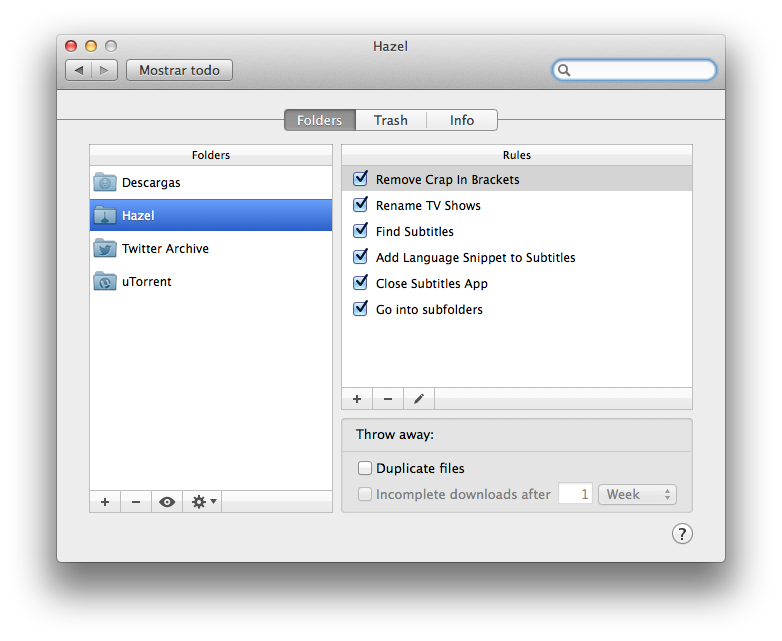Switch to the Folders tab
The height and width of the screenshot is (641, 782).
[320, 120]
